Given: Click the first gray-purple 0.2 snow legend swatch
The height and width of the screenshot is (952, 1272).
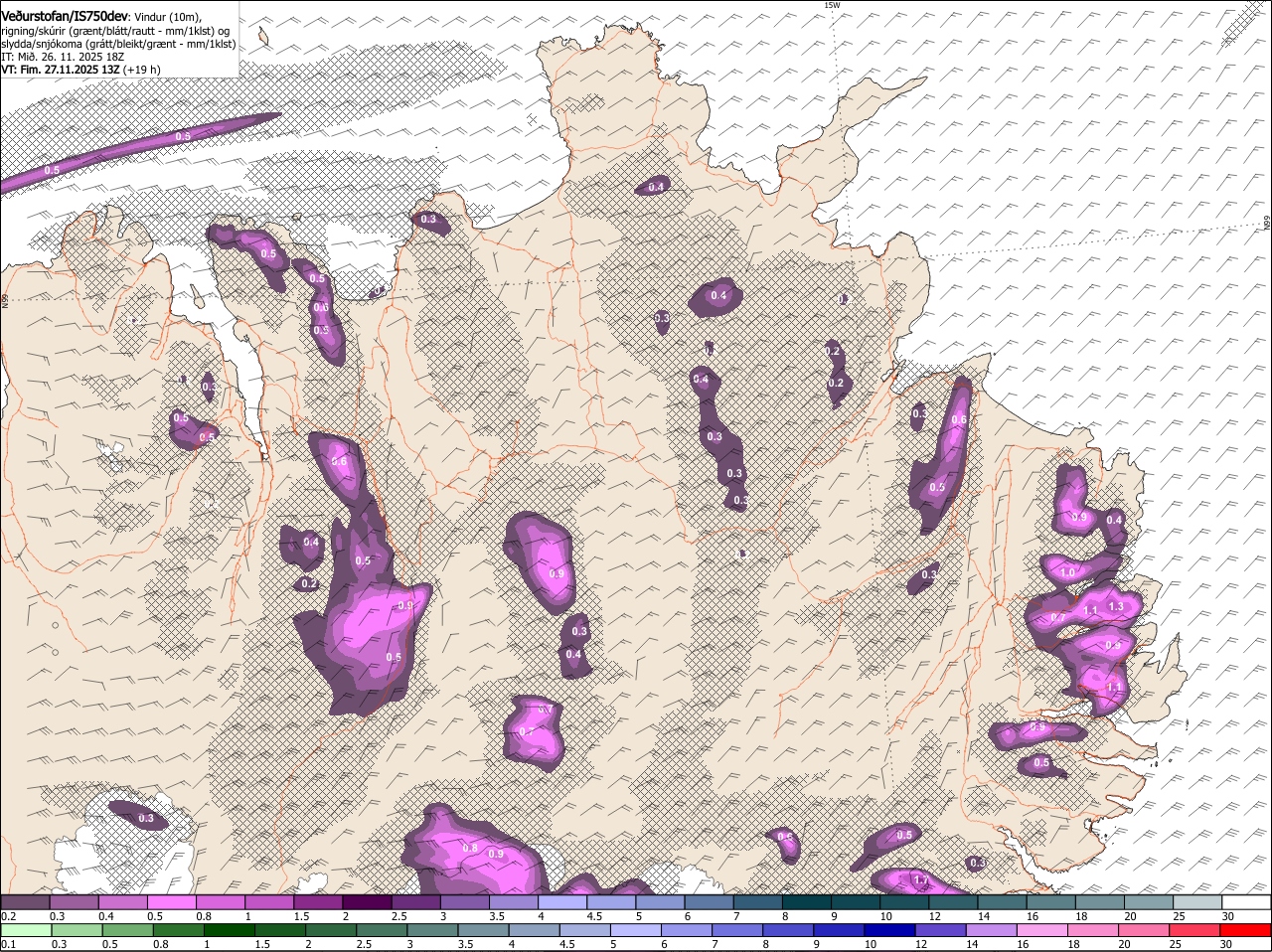Looking at the screenshot, I should coord(25,902).
